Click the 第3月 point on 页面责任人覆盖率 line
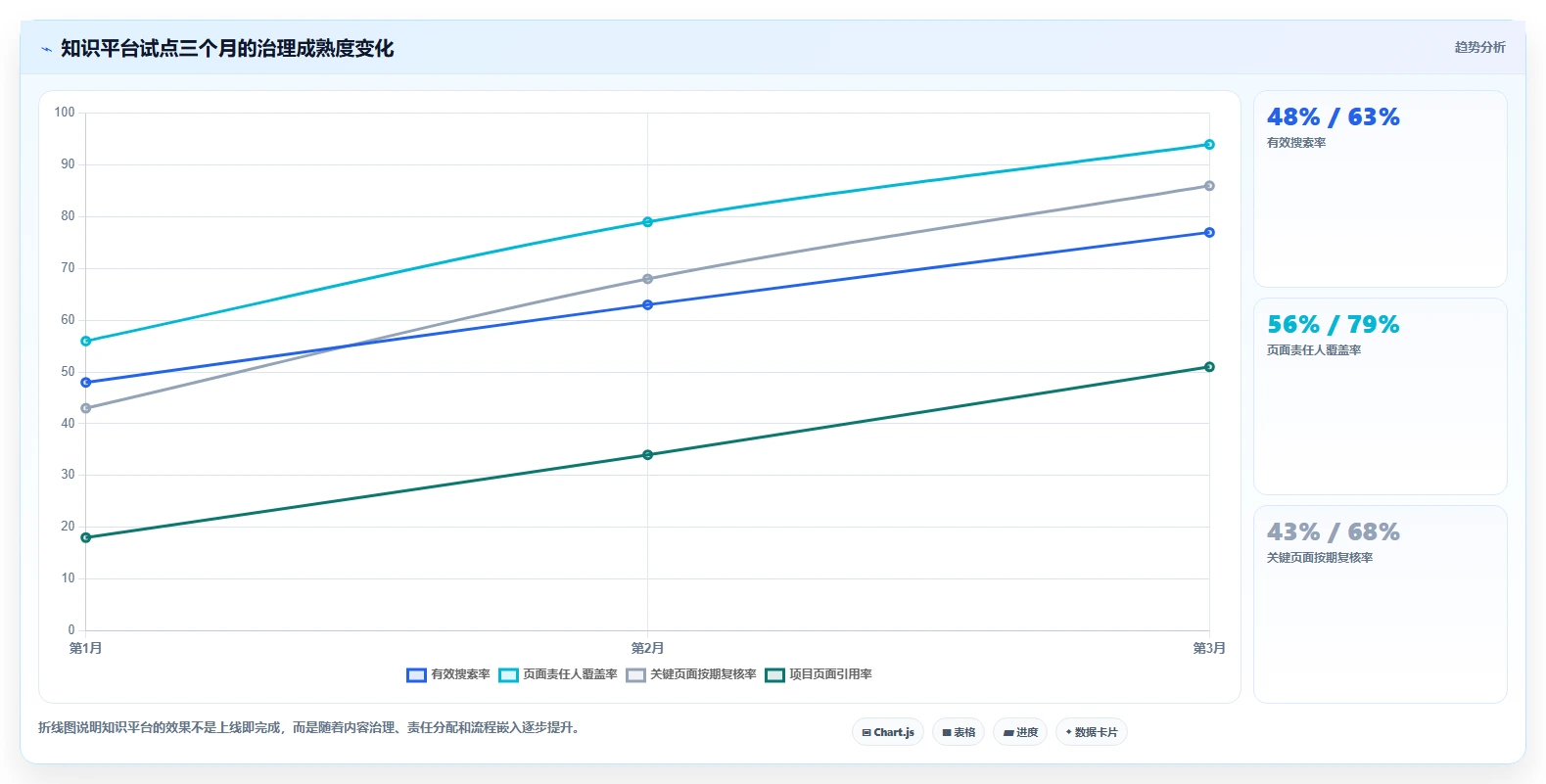This screenshot has height=784, width=1546. point(1209,145)
